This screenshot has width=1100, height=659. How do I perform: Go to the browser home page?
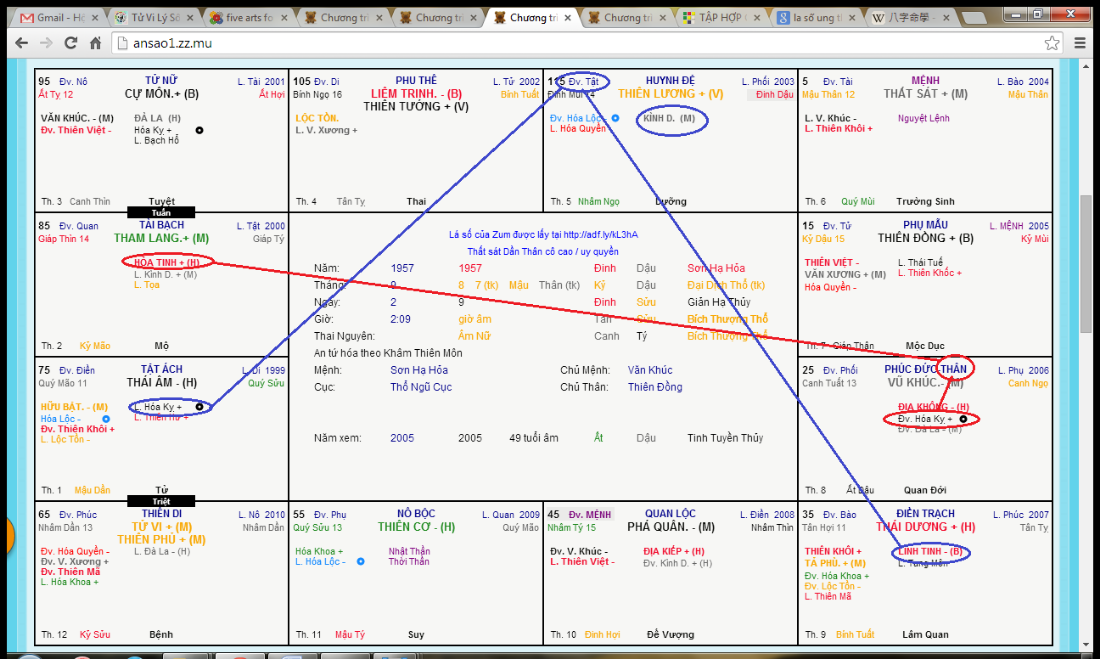tap(95, 43)
